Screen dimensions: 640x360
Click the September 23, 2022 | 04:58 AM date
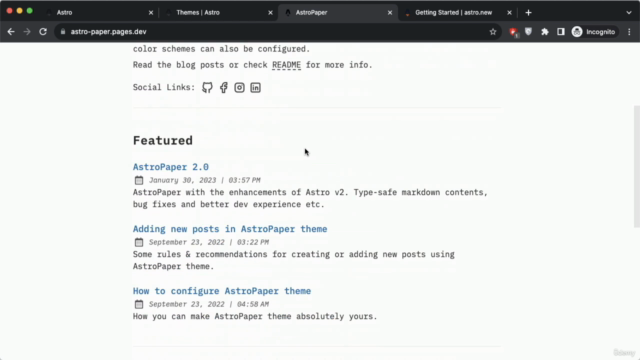(x=209, y=304)
